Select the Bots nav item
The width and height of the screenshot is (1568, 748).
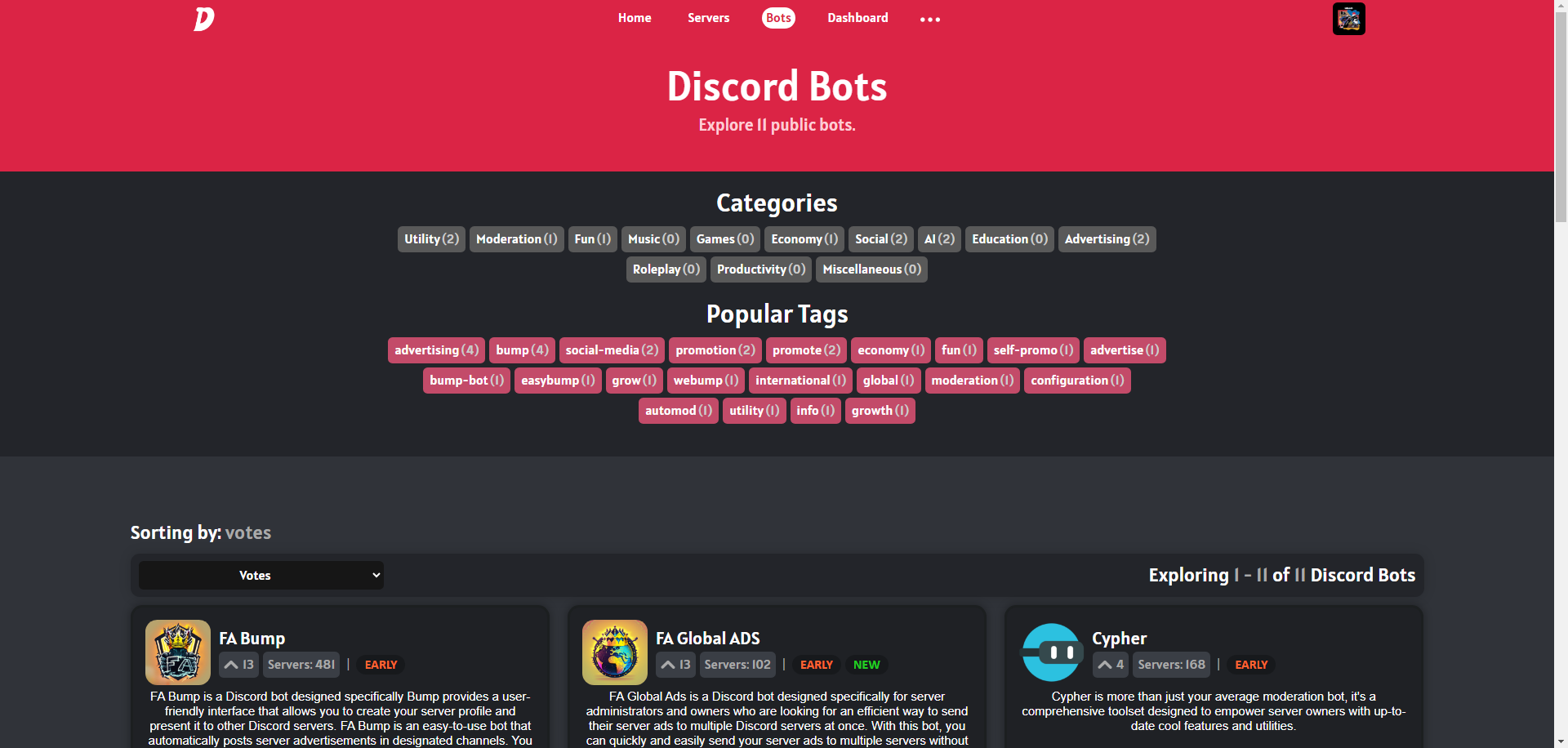tap(778, 18)
